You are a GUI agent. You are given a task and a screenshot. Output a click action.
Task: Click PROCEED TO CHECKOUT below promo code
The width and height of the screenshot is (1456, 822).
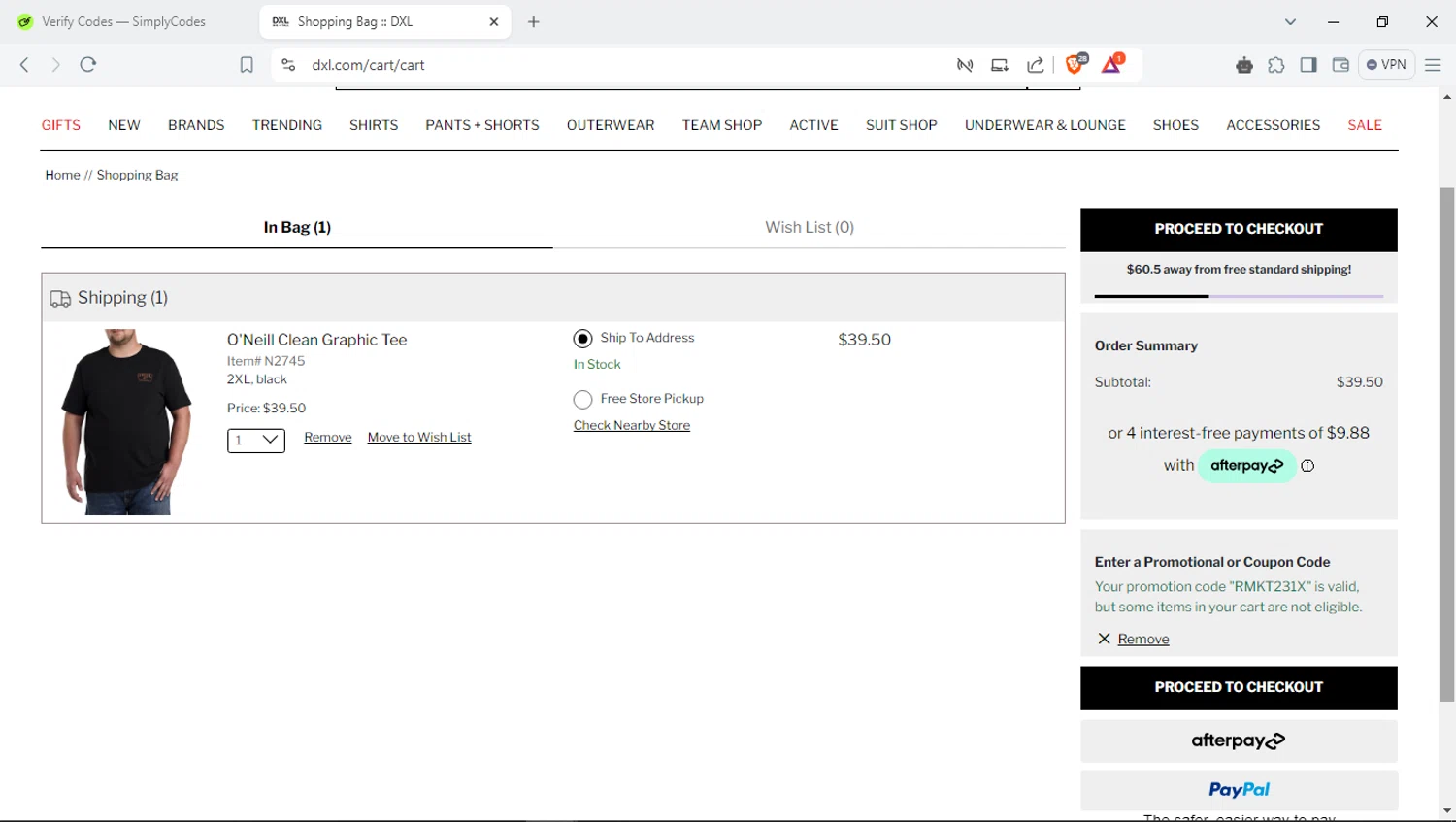click(1239, 687)
